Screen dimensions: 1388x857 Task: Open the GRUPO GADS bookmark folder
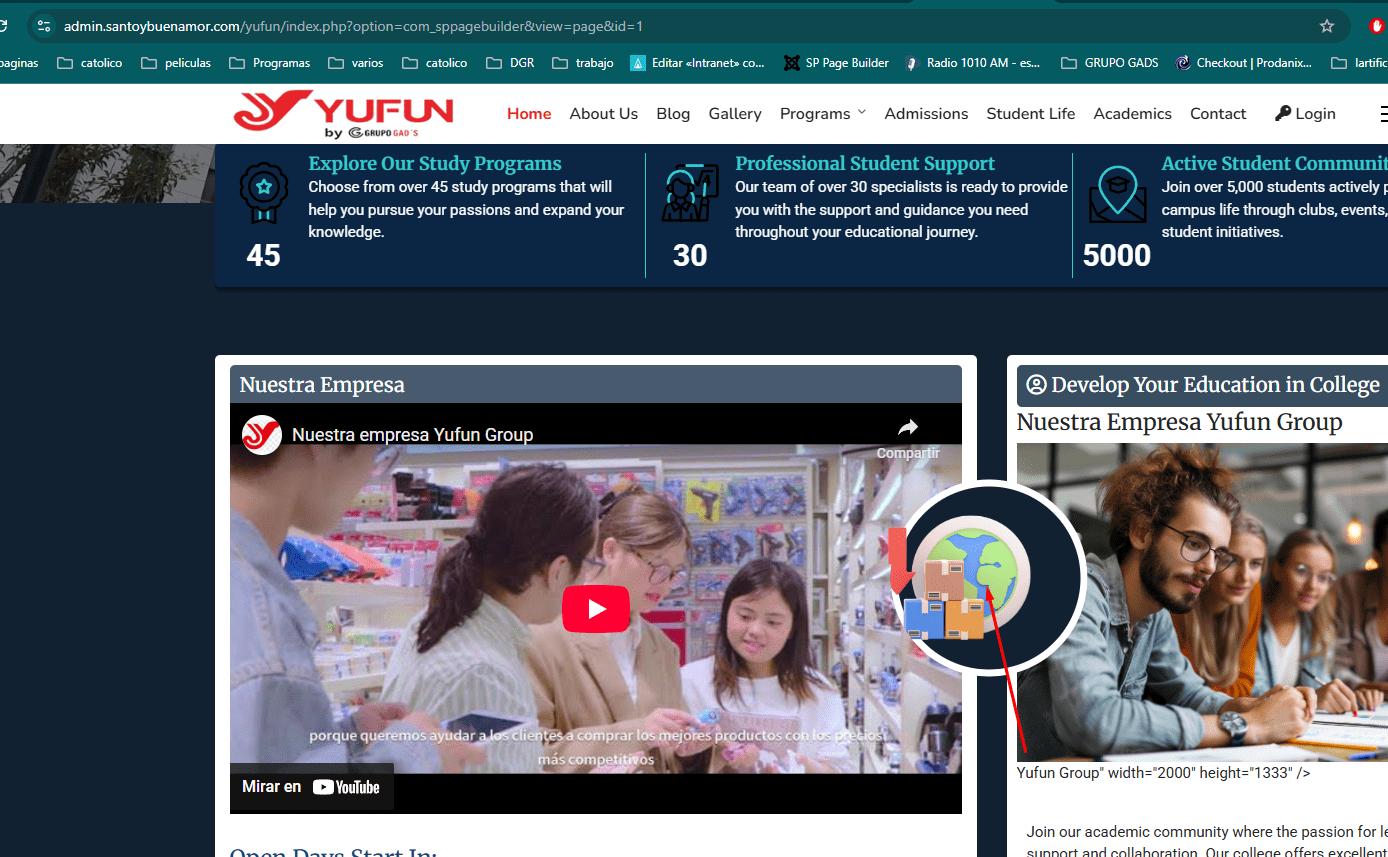[x=1109, y=63]
